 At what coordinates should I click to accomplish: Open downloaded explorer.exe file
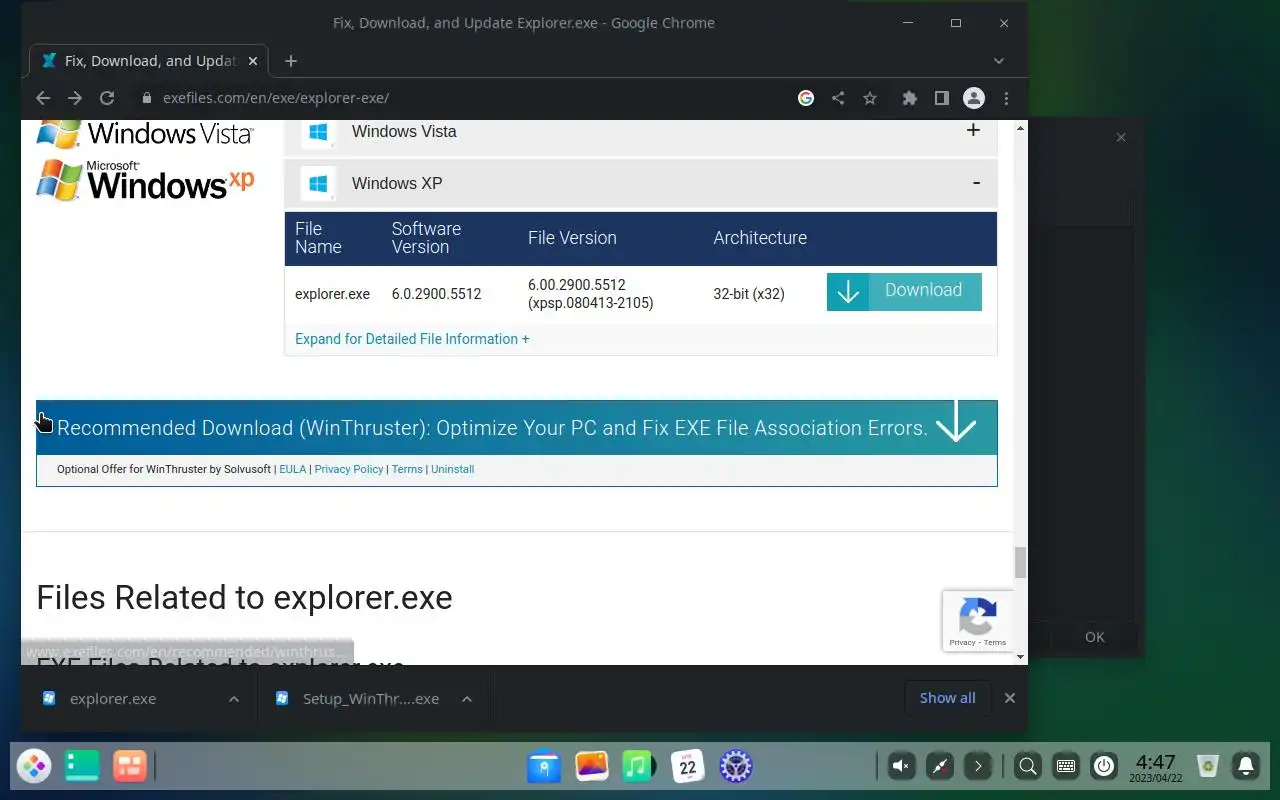pyautogui.click(x=112, y=698)
